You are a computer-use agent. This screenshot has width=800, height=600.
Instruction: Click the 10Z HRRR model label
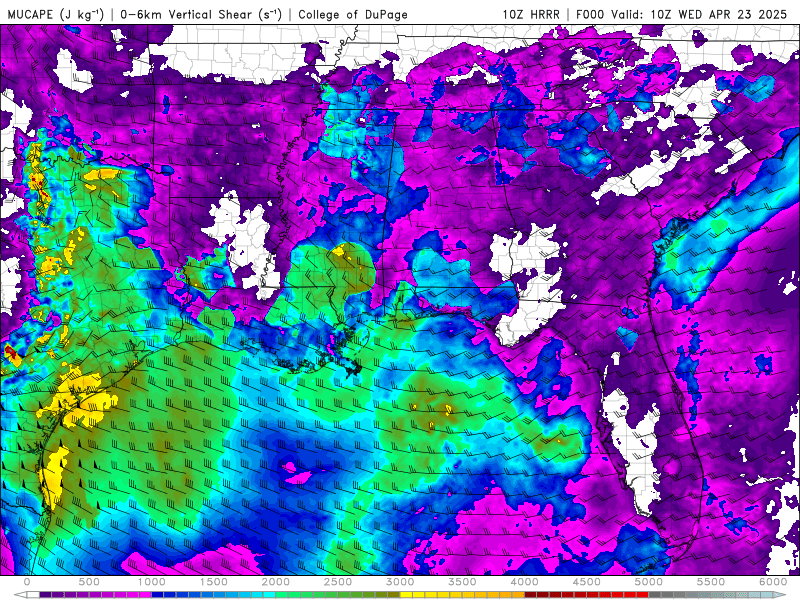(x=531, y=14)
